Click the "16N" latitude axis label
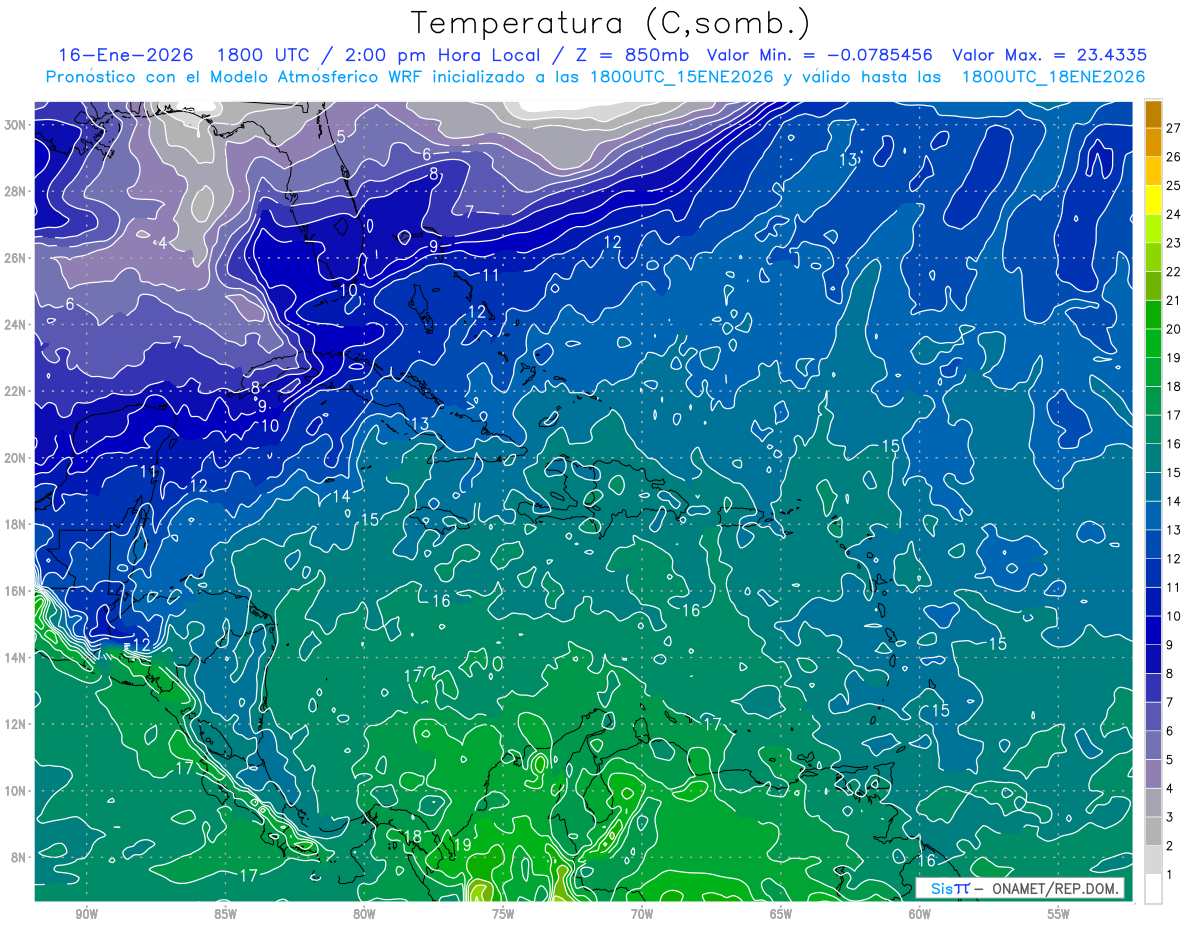The height and width of the screenshot is (927, 1200). coord(15,591)
